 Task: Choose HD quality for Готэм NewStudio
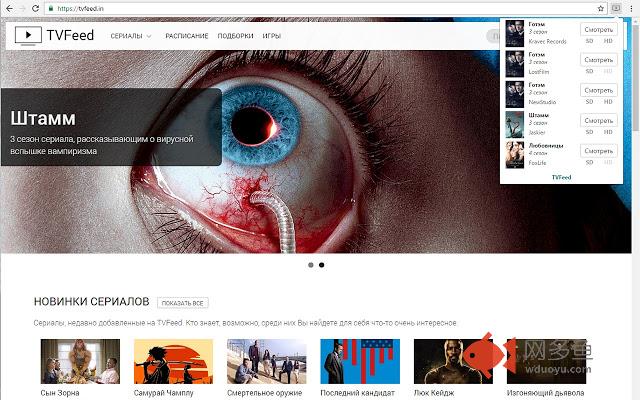[608, 102]
